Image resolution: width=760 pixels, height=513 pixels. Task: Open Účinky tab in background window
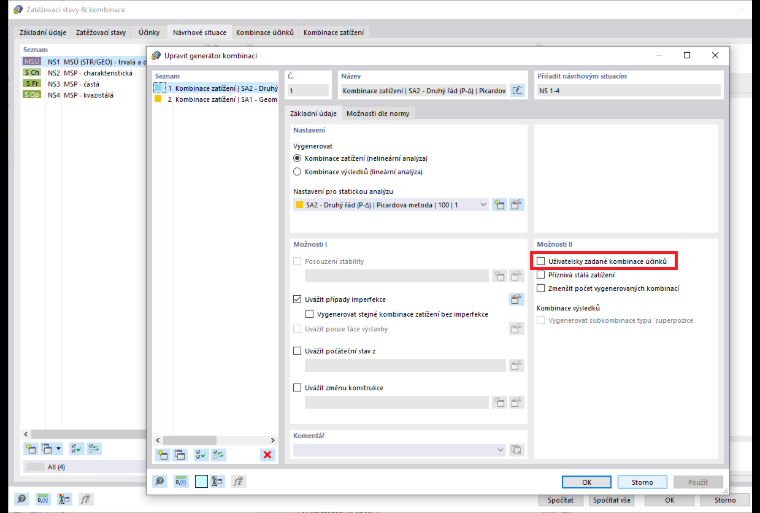pos(149,32)
